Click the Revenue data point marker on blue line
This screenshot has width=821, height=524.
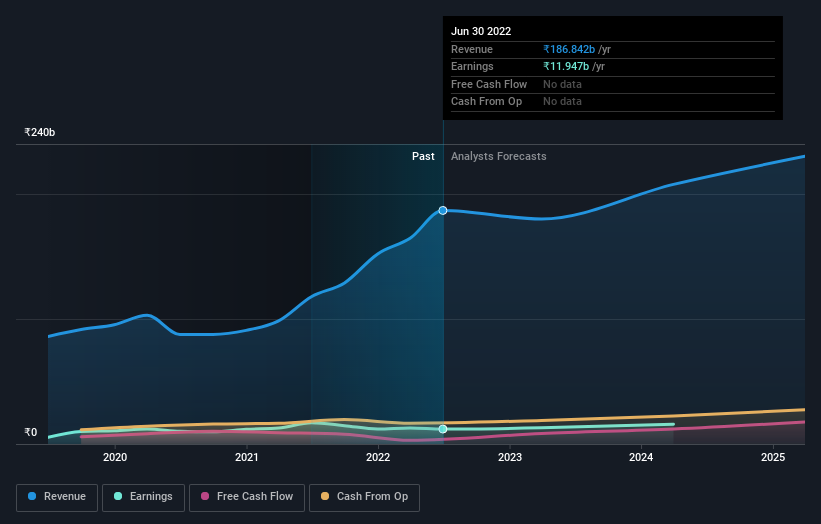tap(443, 210)
